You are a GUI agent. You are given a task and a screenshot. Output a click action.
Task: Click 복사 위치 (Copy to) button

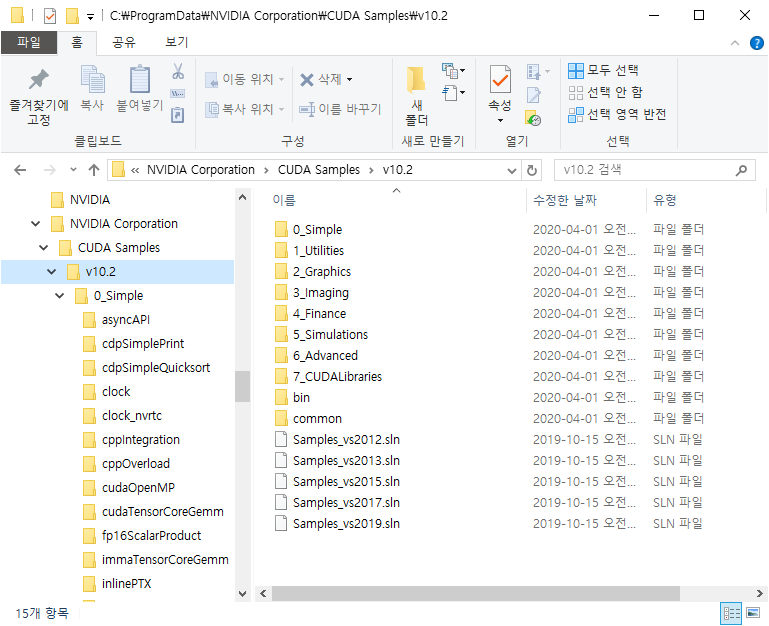tap(244, 109)
